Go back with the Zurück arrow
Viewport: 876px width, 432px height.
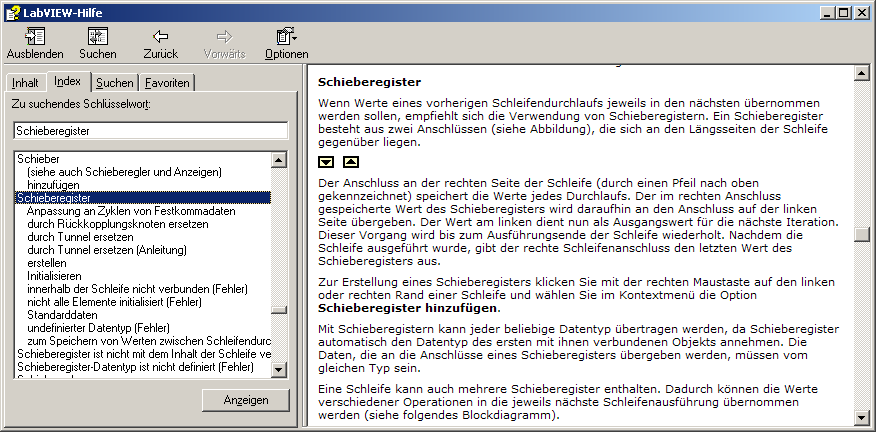pyautogui.click(x=160, y=37)
